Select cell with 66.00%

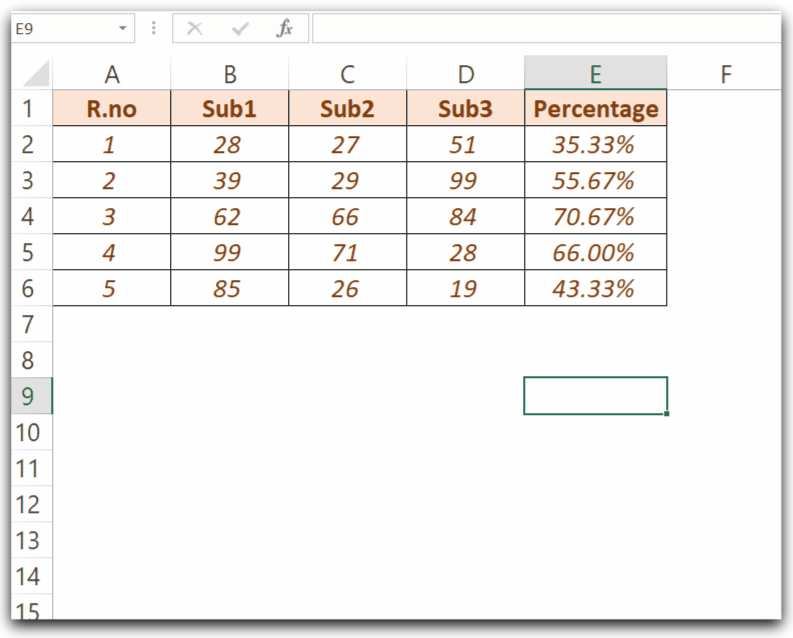[x=596, y=252]
